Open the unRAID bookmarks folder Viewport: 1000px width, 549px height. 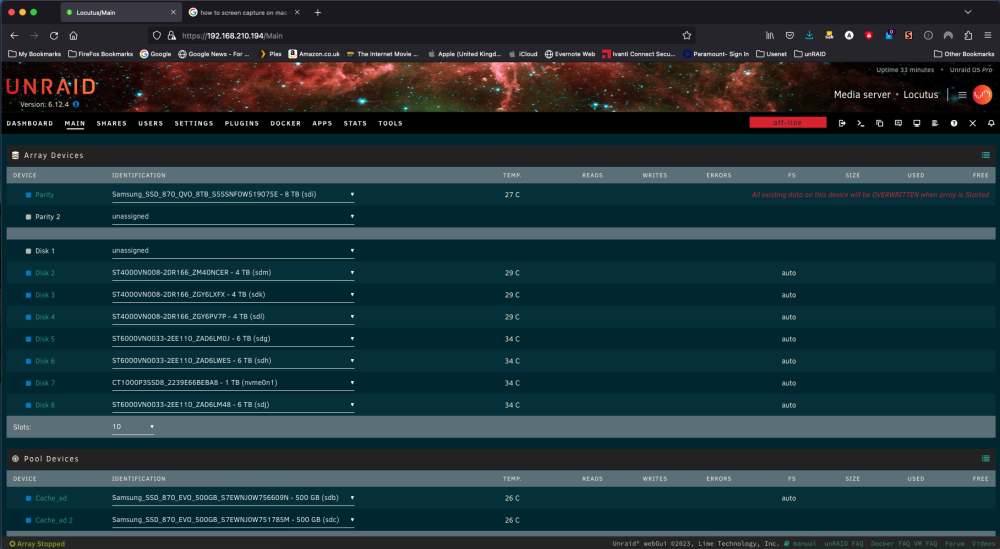[810, 54]
